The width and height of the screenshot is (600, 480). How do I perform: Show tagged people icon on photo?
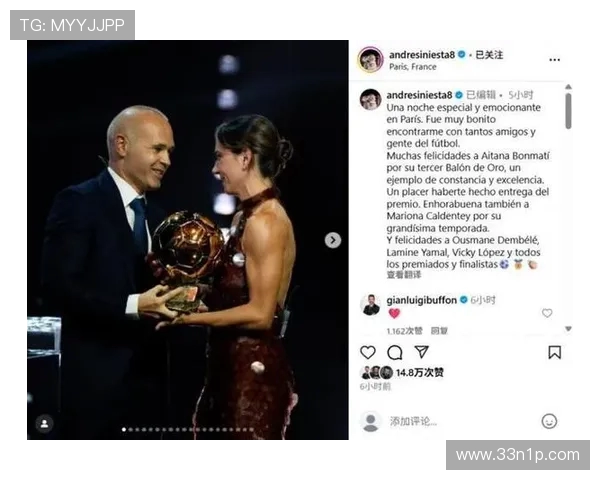44,423
